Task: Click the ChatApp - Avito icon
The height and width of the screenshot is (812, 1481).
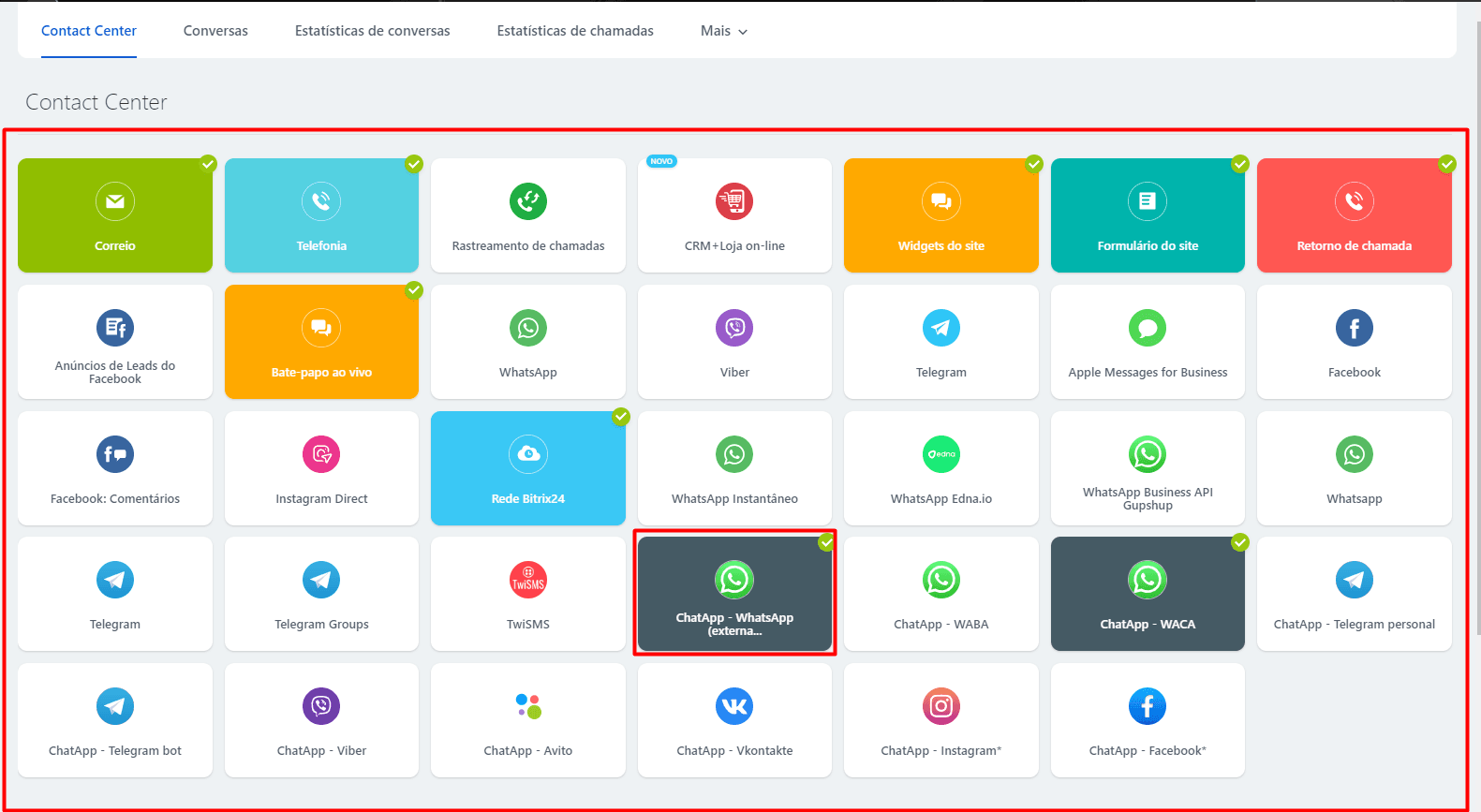Action: pos(528,706)
